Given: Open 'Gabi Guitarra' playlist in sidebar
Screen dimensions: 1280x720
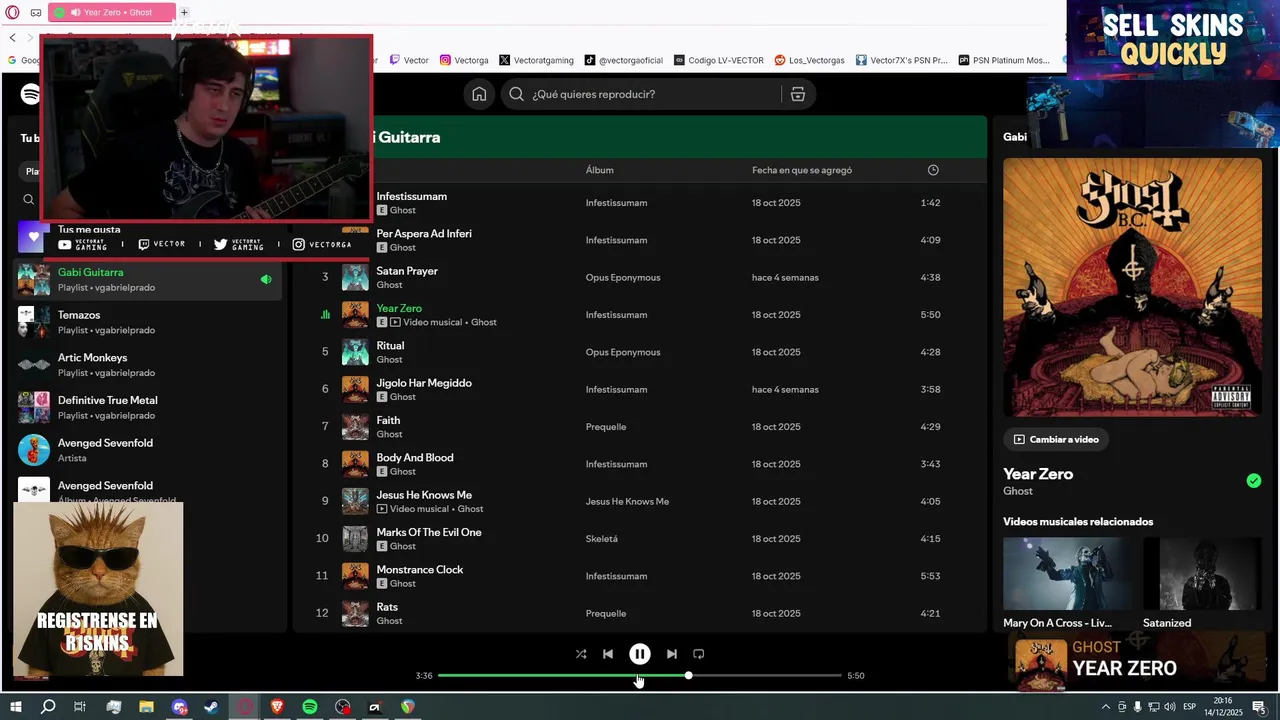Looking at the screenshot, I should coord(148,279).
